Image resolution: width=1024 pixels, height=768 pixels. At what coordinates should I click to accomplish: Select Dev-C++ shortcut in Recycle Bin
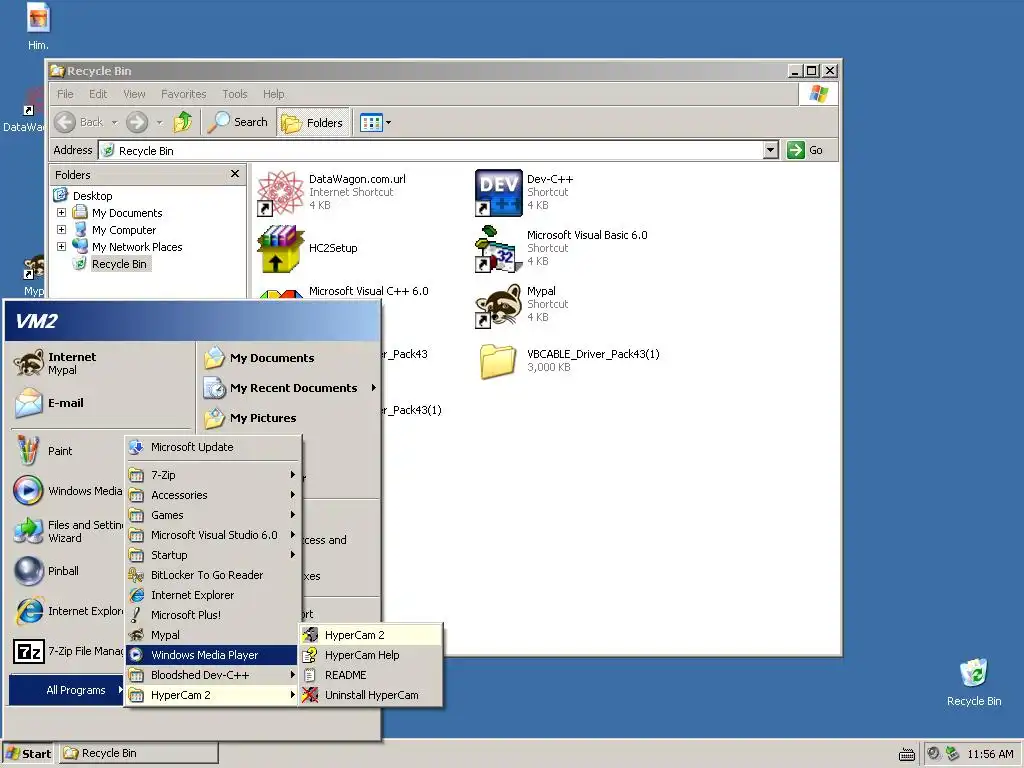coord(524,192)
